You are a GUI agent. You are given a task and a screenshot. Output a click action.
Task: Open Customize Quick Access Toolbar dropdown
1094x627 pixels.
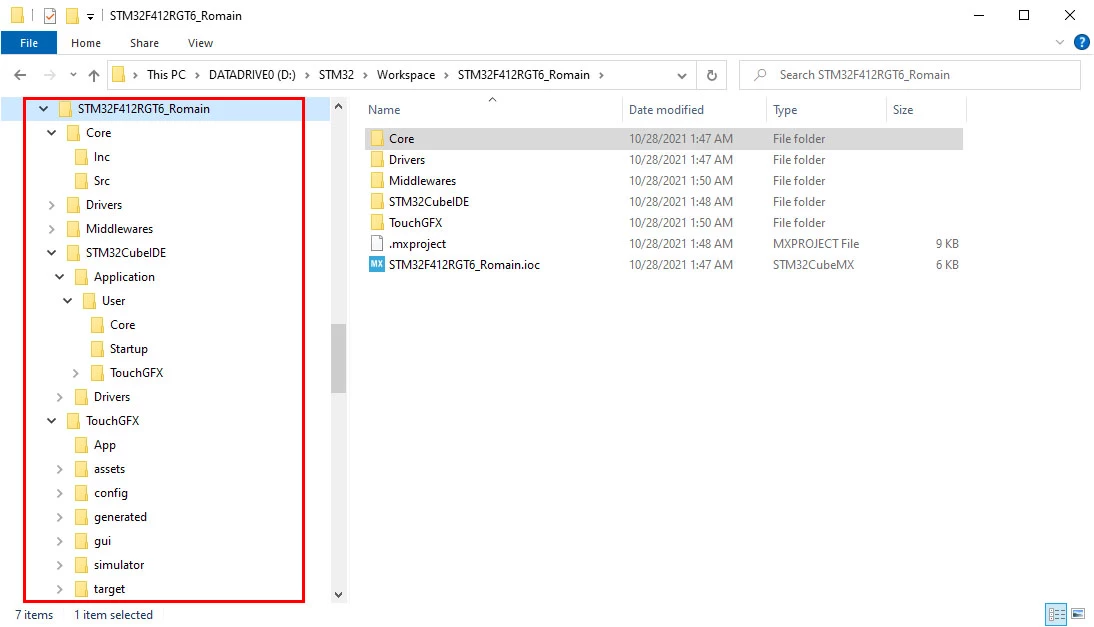(x=90, y=16)
